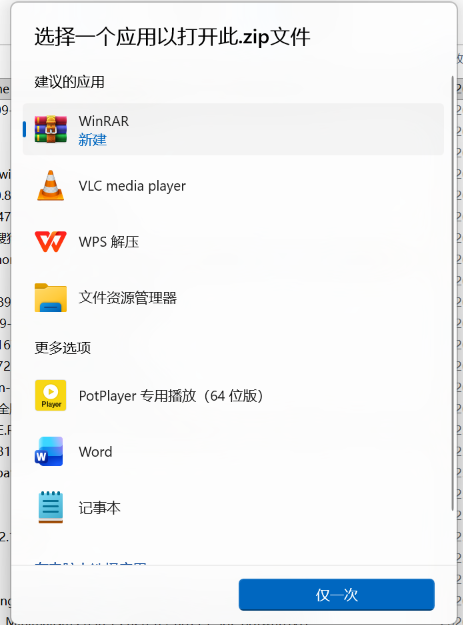Choose the yellow PotPlayer icon
463x625 pixels.
coord(51,395)
